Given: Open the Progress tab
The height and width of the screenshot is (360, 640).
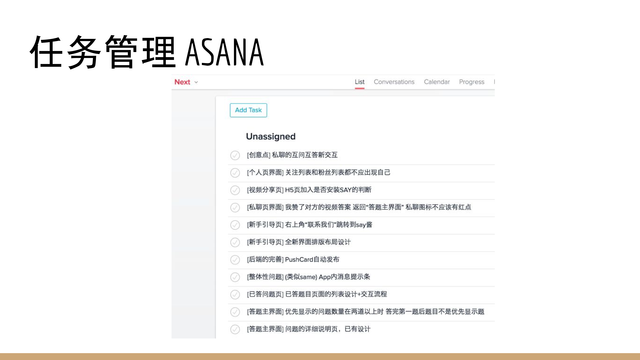Looking at the screenshot, I should [471, 82].
